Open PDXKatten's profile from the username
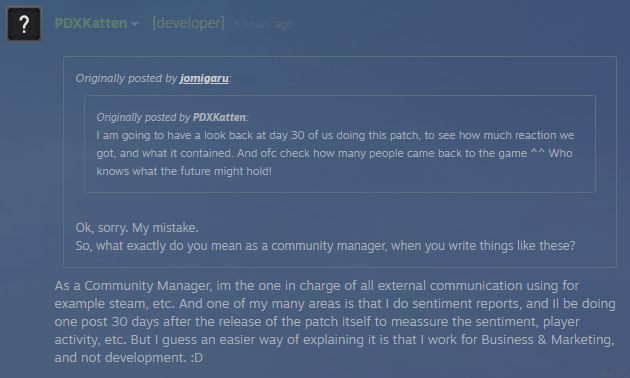 coord(91,23)
